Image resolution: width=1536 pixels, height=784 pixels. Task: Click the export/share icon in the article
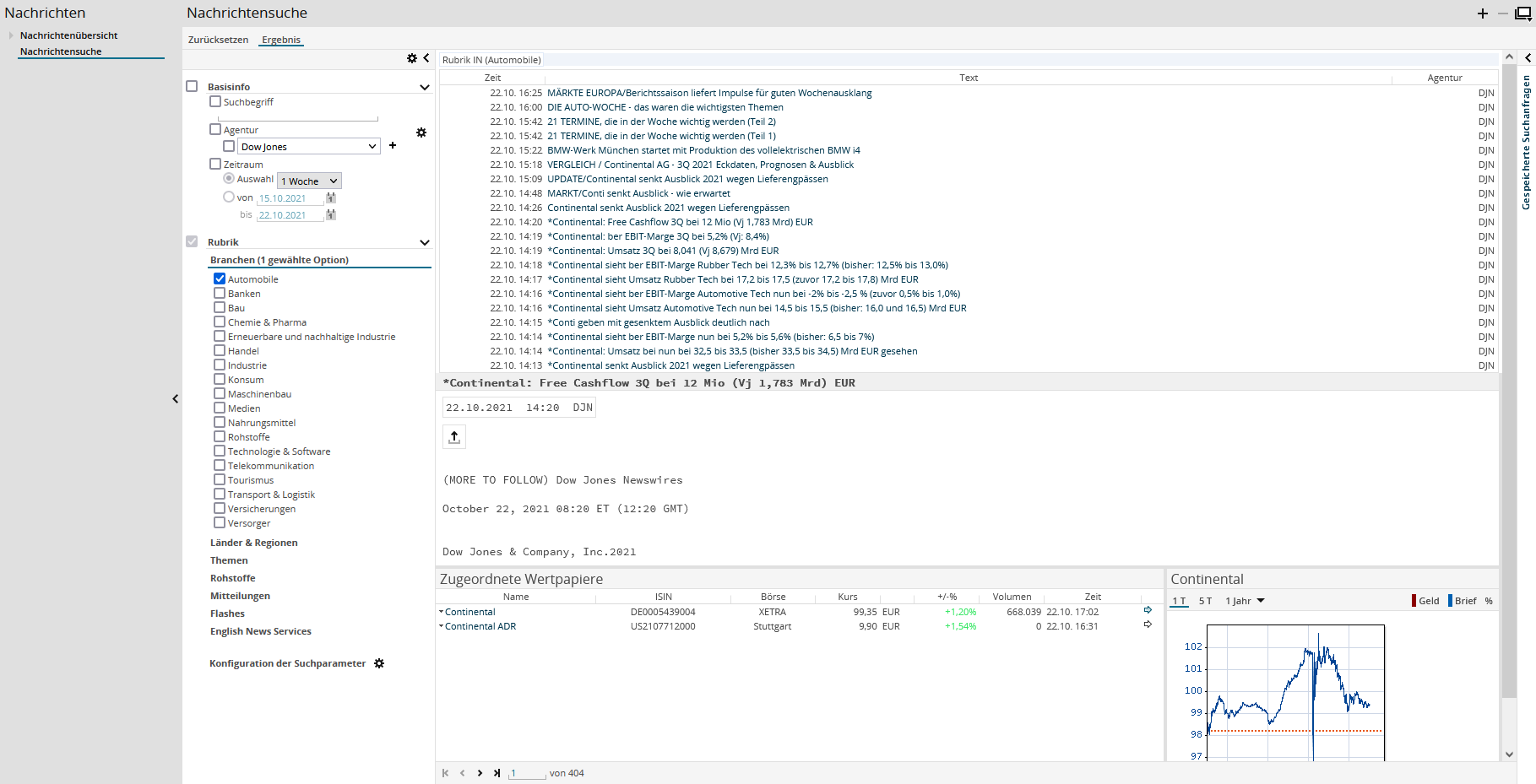click(x=454, y=436)
